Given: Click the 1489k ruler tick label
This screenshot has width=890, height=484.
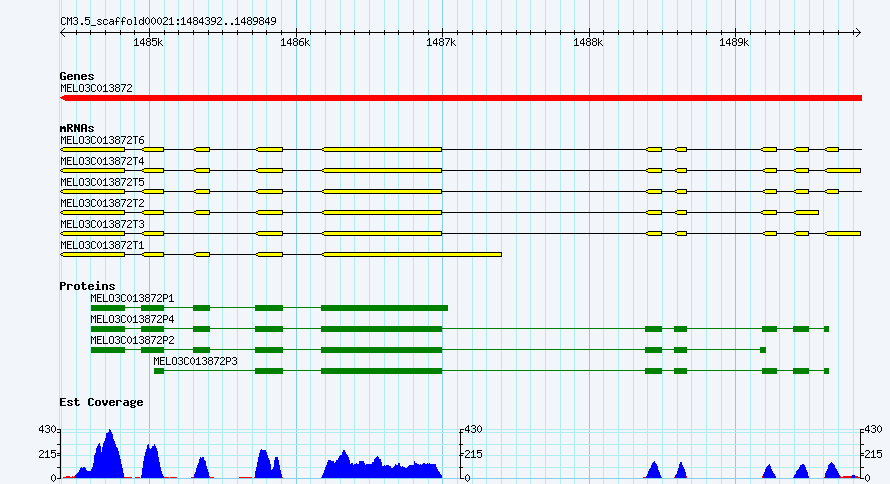Looking at the screenshot, I should tap(734, 43).
